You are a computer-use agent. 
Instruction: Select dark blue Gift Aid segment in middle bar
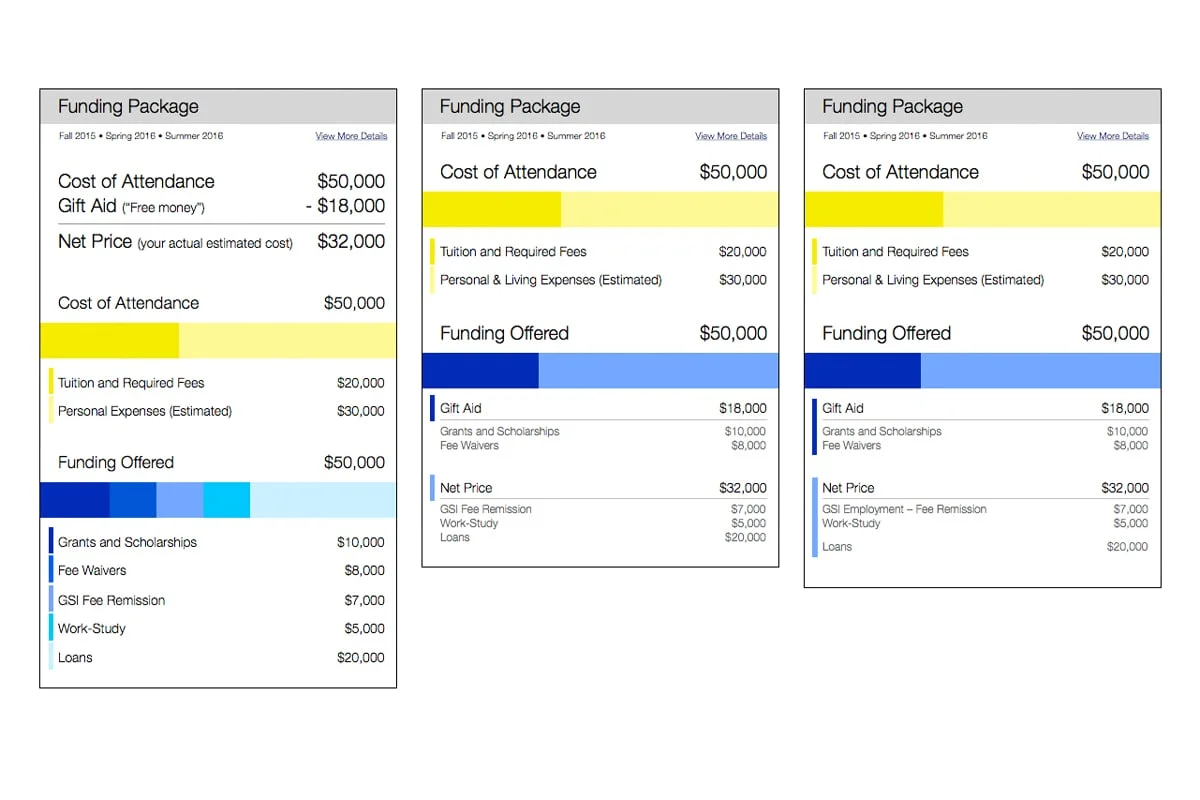[480, 370]
